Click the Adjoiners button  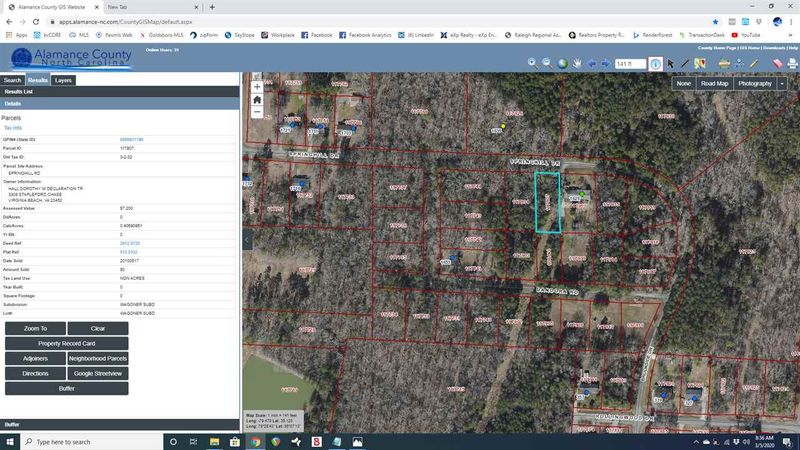[x=35, y=359]
